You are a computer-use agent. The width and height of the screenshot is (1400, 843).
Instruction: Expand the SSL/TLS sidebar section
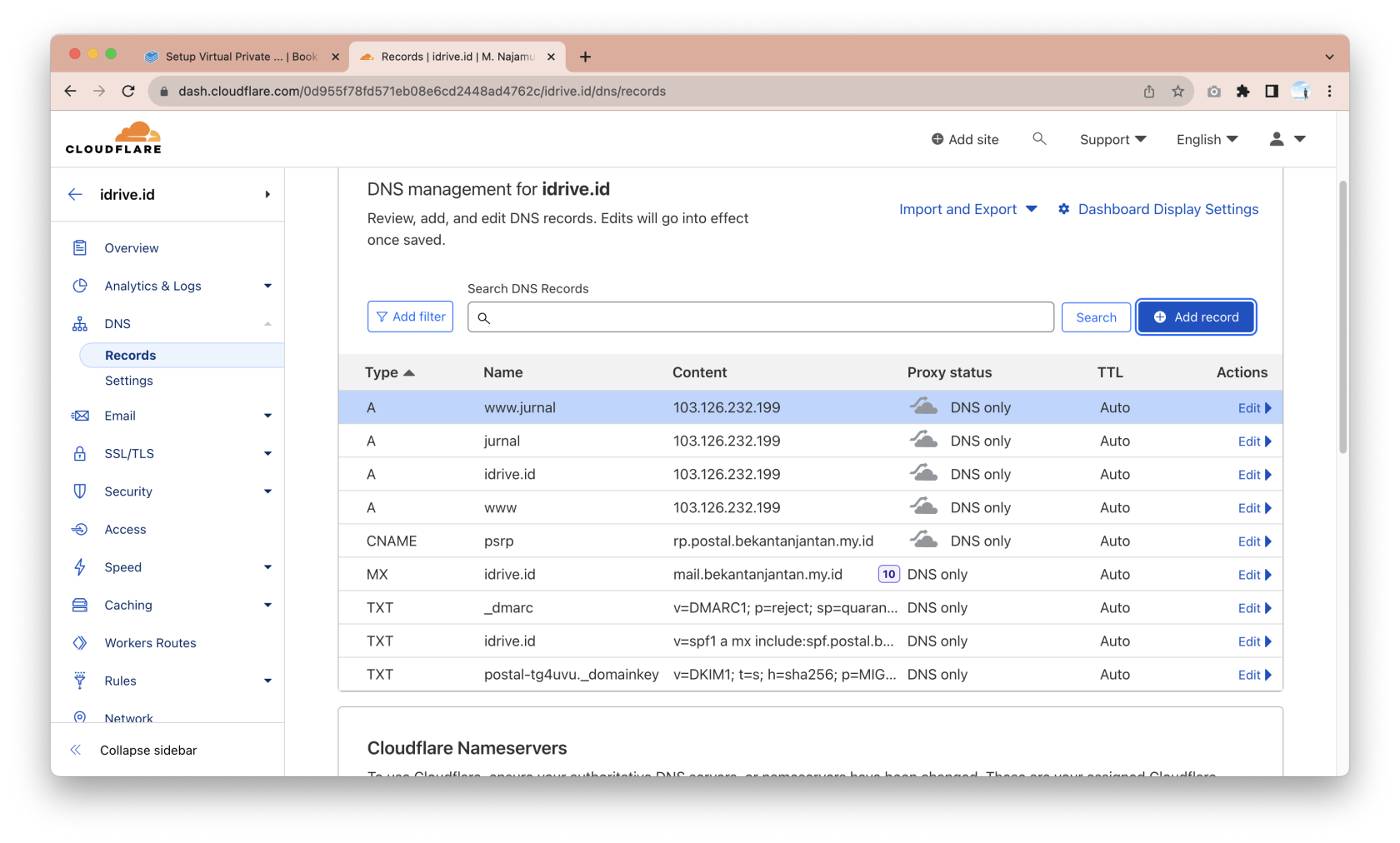coord(267,453)
